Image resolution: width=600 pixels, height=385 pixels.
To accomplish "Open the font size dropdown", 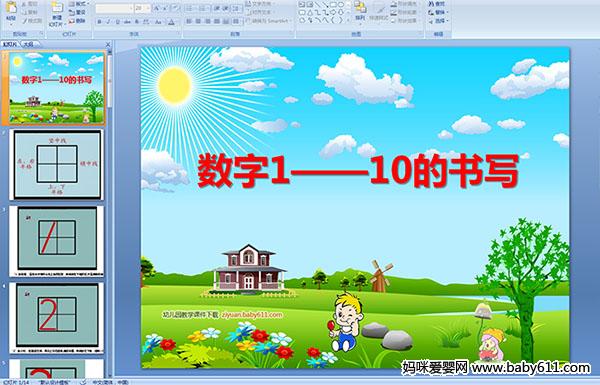I will (148, 8).
